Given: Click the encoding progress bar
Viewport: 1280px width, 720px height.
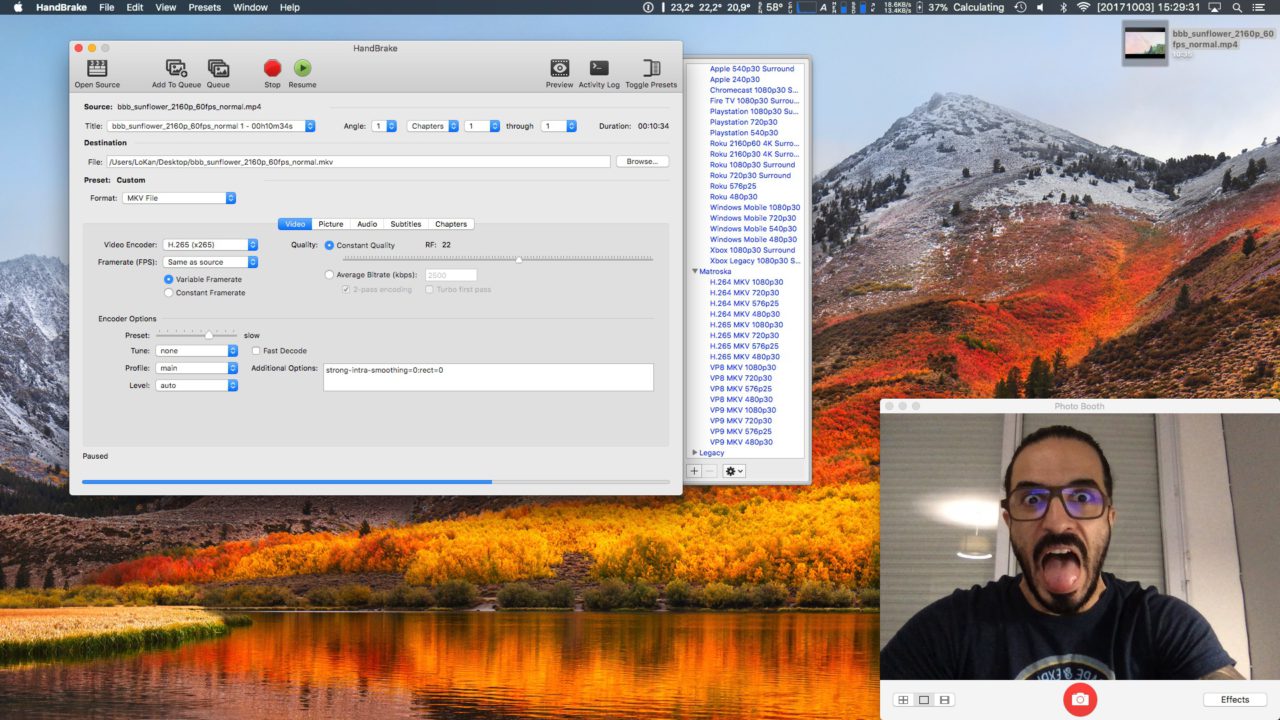Looking at the screenshot, I should [x=376, y=482].
